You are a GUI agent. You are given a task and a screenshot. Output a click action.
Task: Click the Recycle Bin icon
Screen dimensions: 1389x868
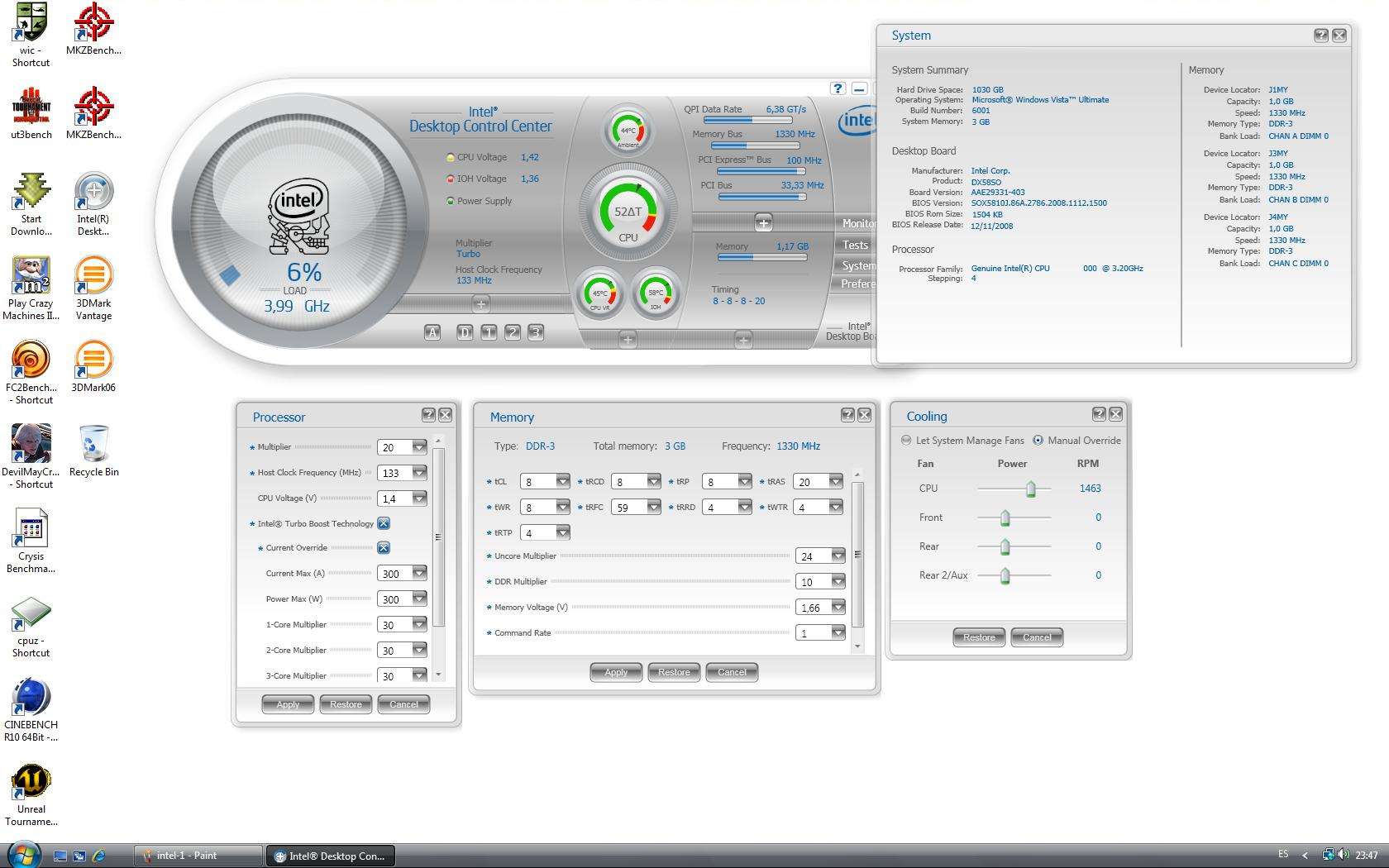(x=93, y=445)
